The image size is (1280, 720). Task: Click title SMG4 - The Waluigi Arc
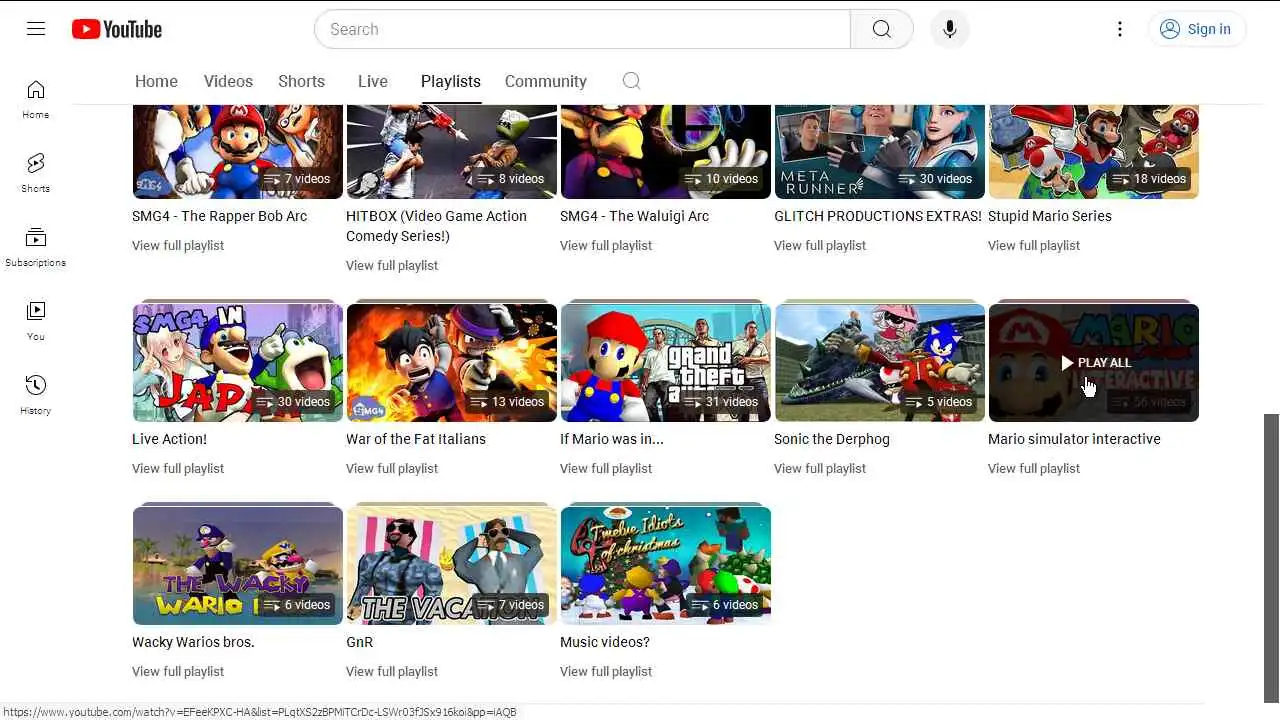[634, 216]
